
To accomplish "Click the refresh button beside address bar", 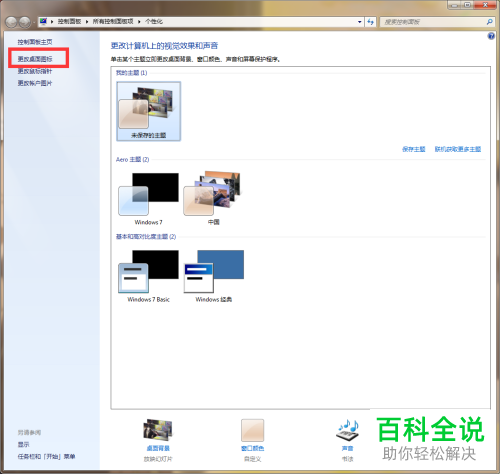I will point(370,22).
